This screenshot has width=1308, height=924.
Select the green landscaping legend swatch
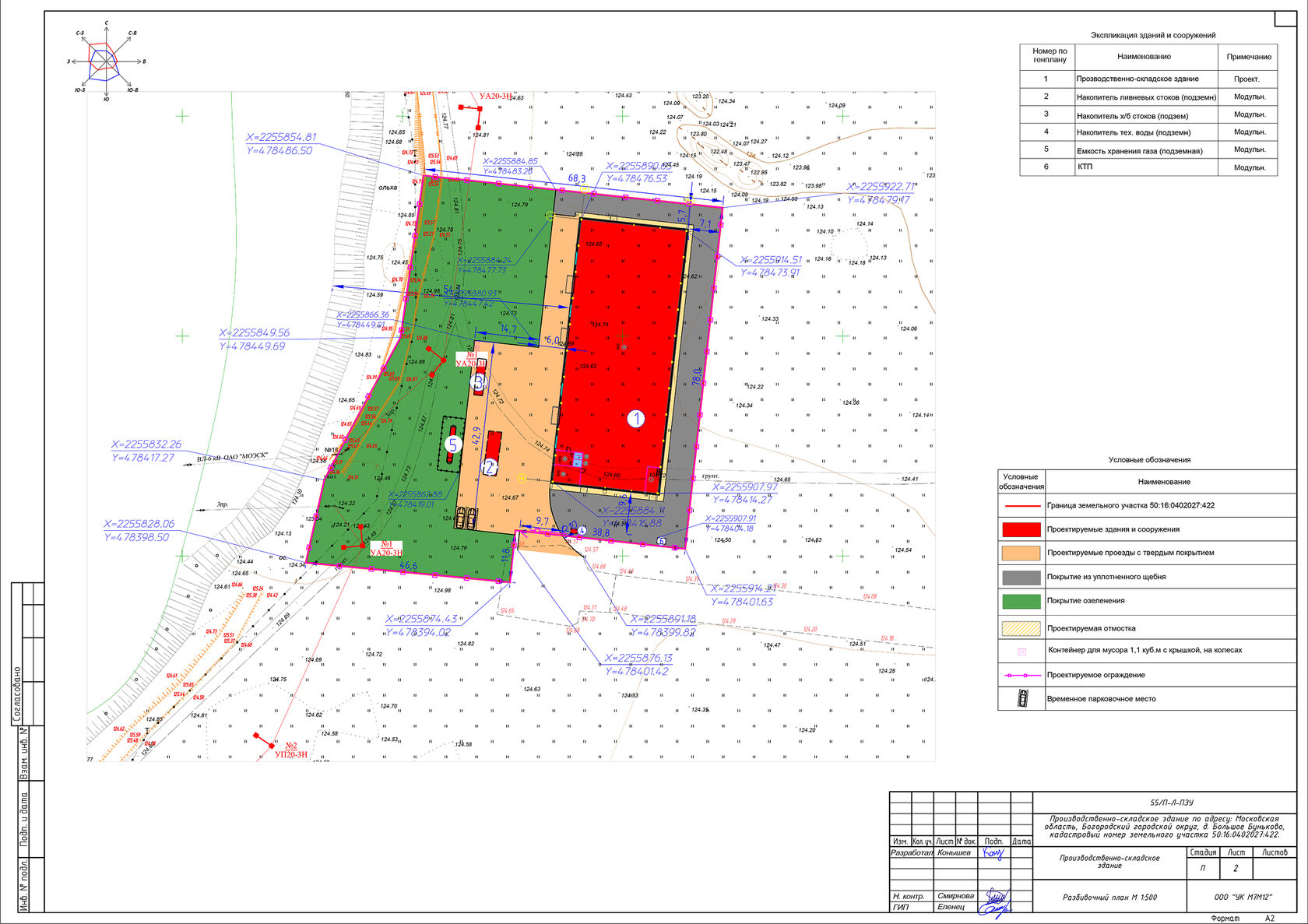point(1021,601)
